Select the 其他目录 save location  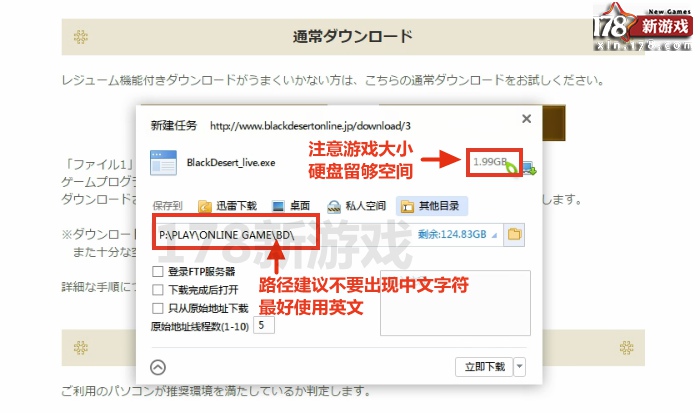point(432,206)
